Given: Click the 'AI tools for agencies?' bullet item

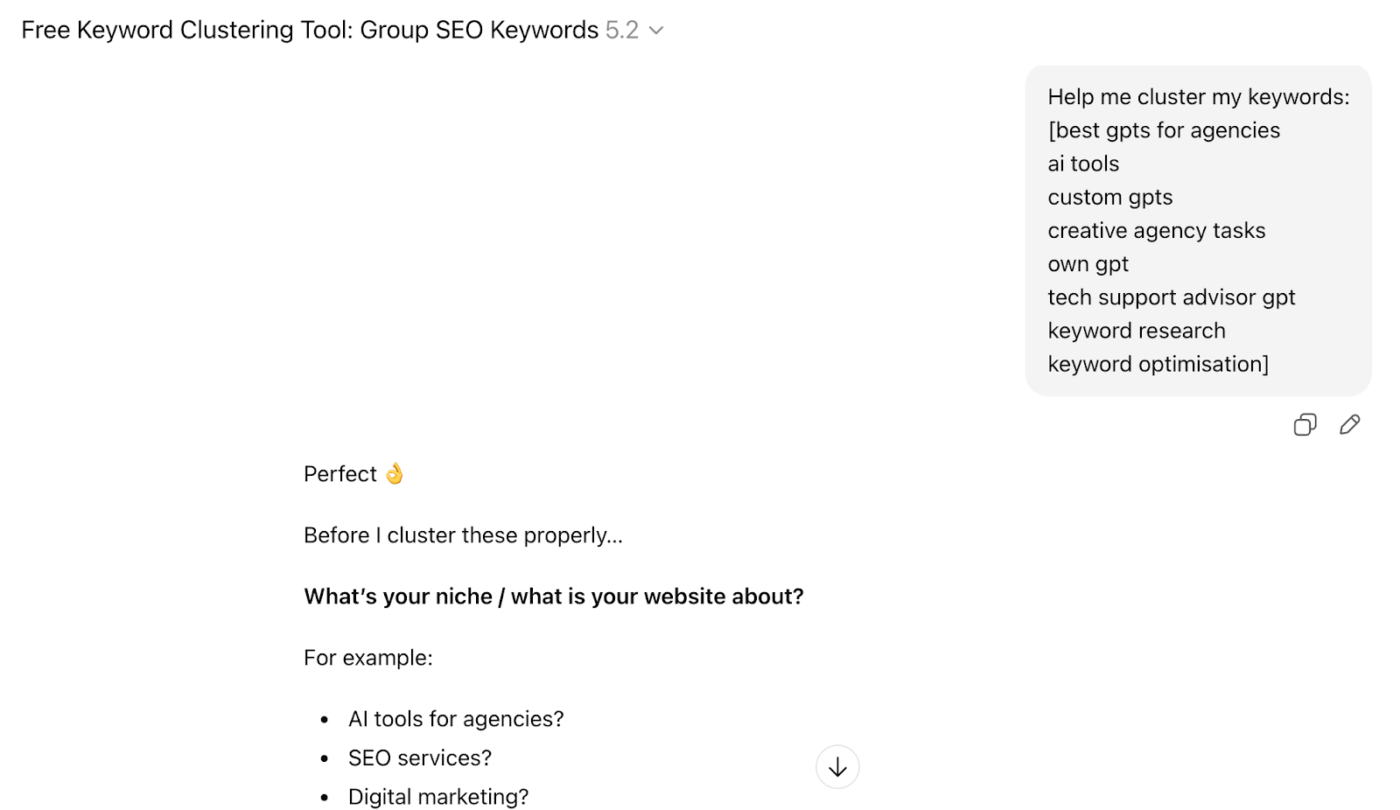Looking at the screenshot, I should 455,718.
